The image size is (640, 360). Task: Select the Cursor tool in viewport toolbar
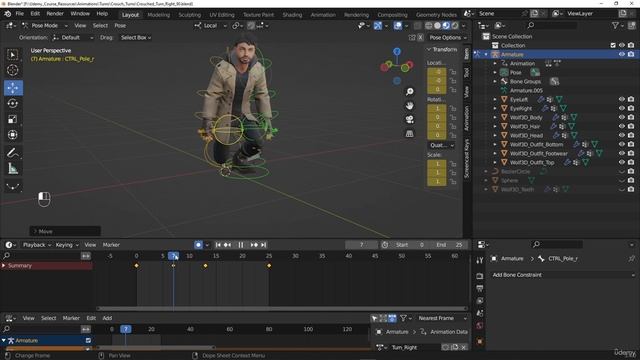13,70
